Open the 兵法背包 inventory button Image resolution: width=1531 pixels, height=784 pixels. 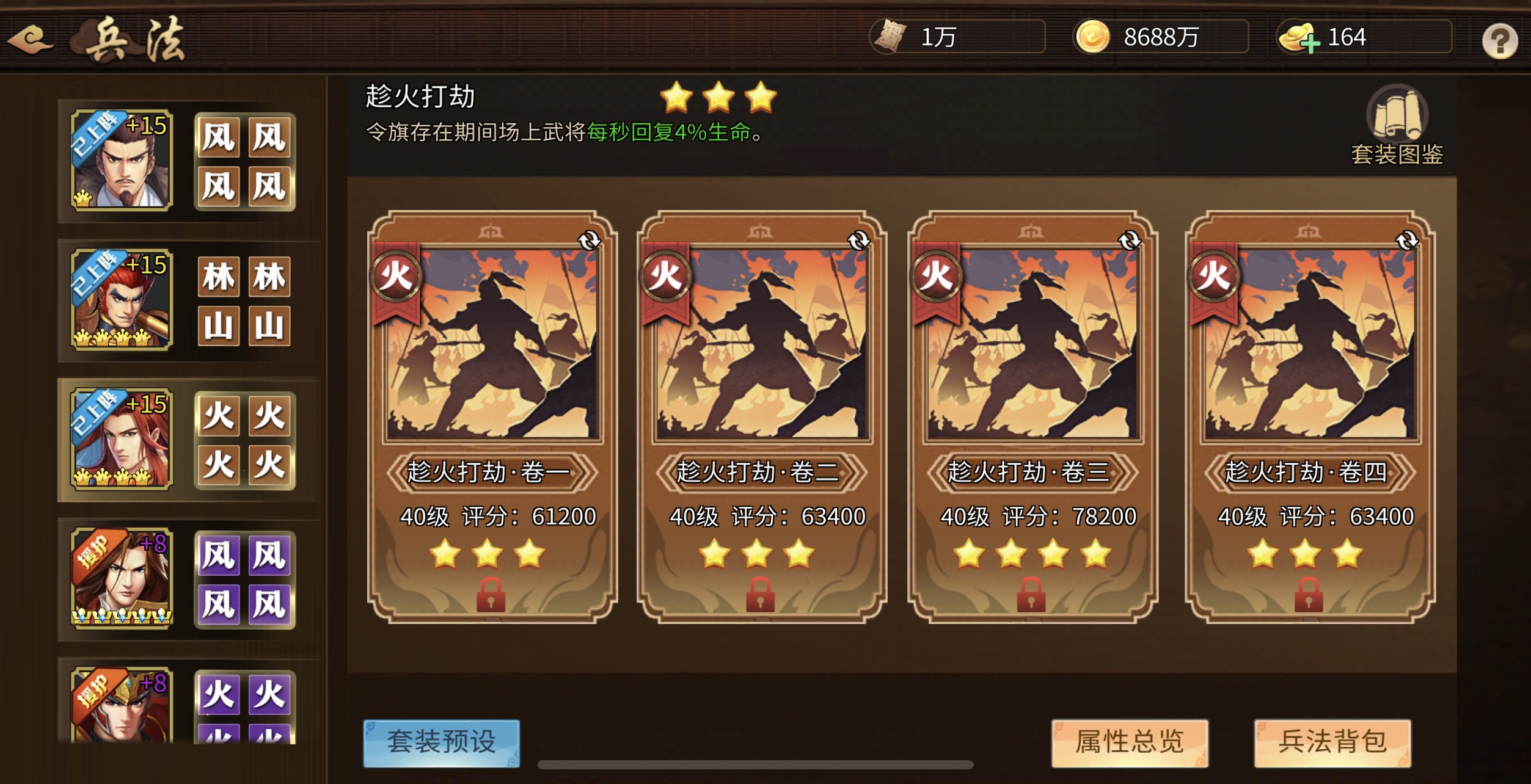pyautogui.click(x=1332, y=742)
